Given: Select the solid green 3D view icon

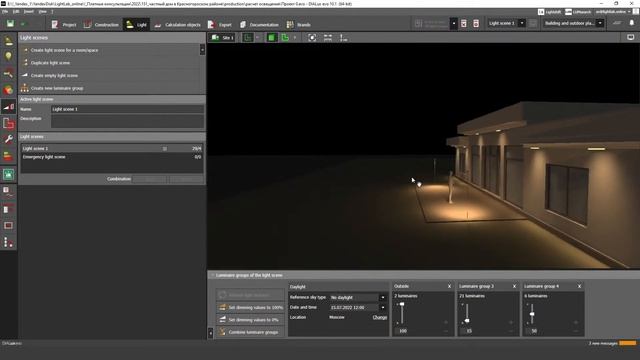Looking at the screenshot, I should 271,38.
